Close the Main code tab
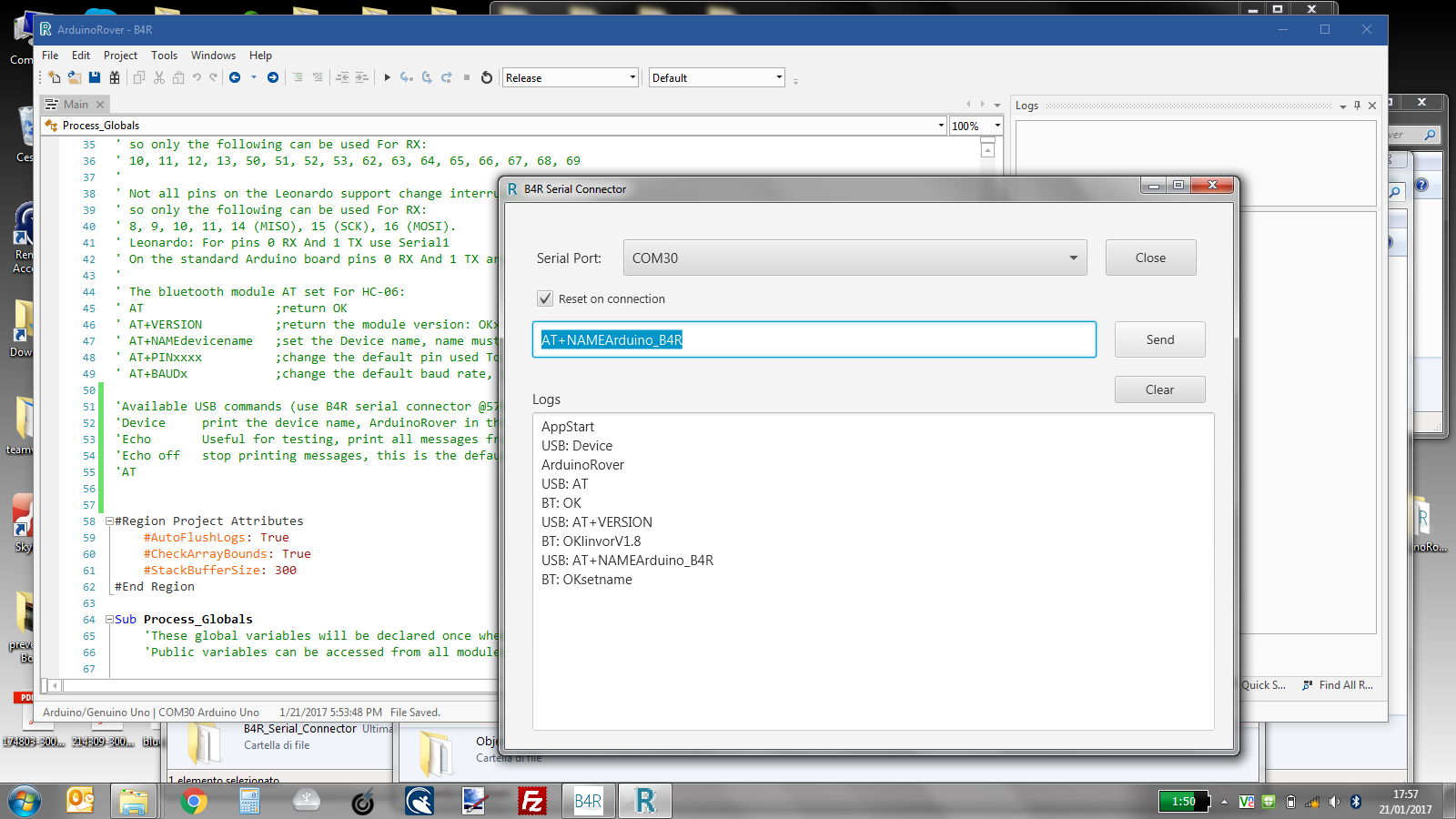The width and height of the screenshot is (1456, 819). (x=100, y=105)
